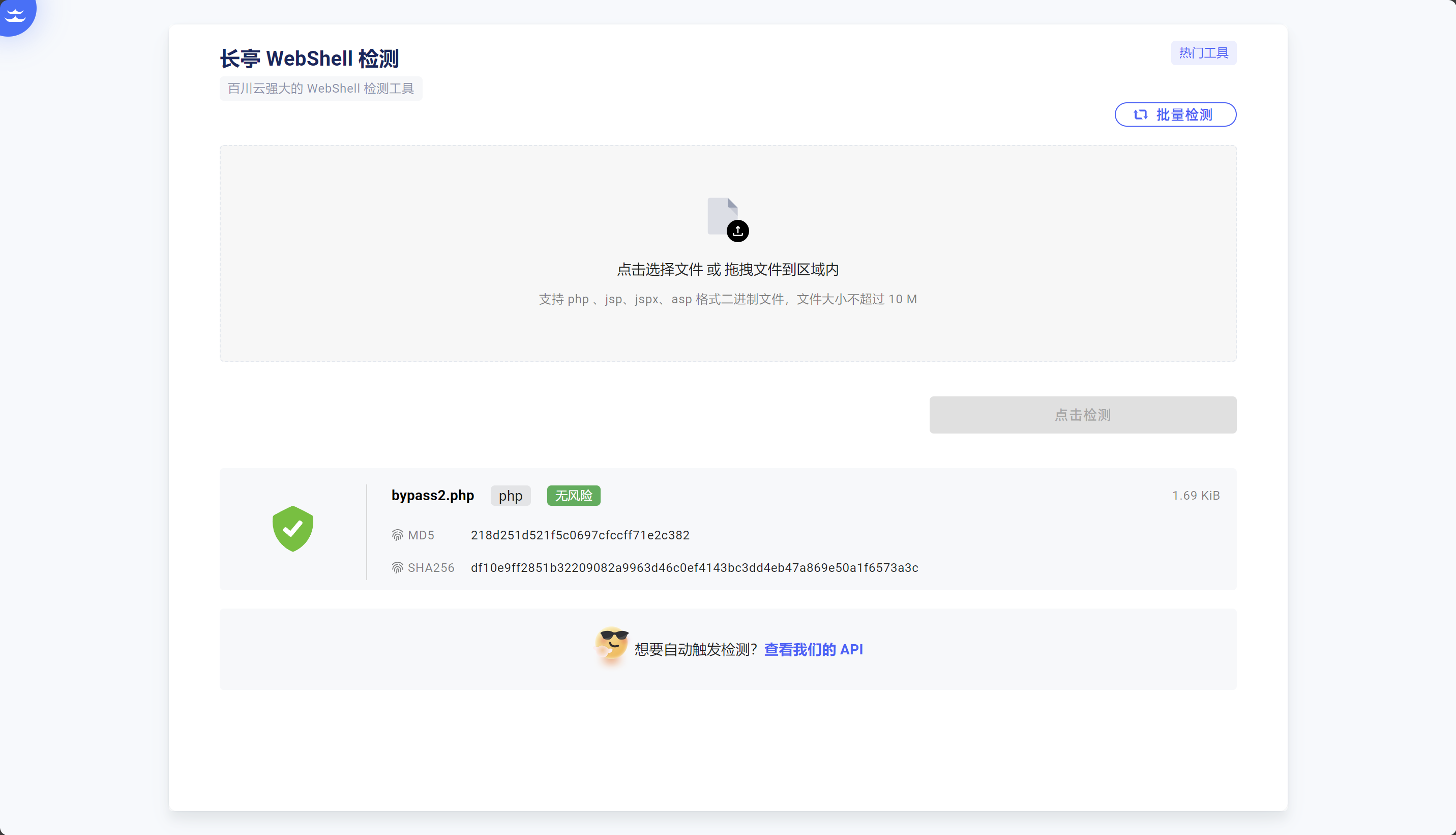This screenshot has height=835, width=1456.
Task: Click the MD5 fingerprint icon
Action: (x=397, y=535)
